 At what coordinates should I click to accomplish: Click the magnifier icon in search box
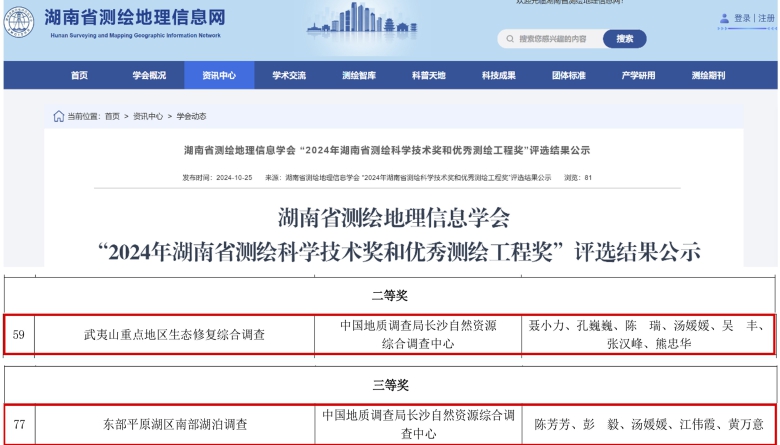tap(510, 39)
